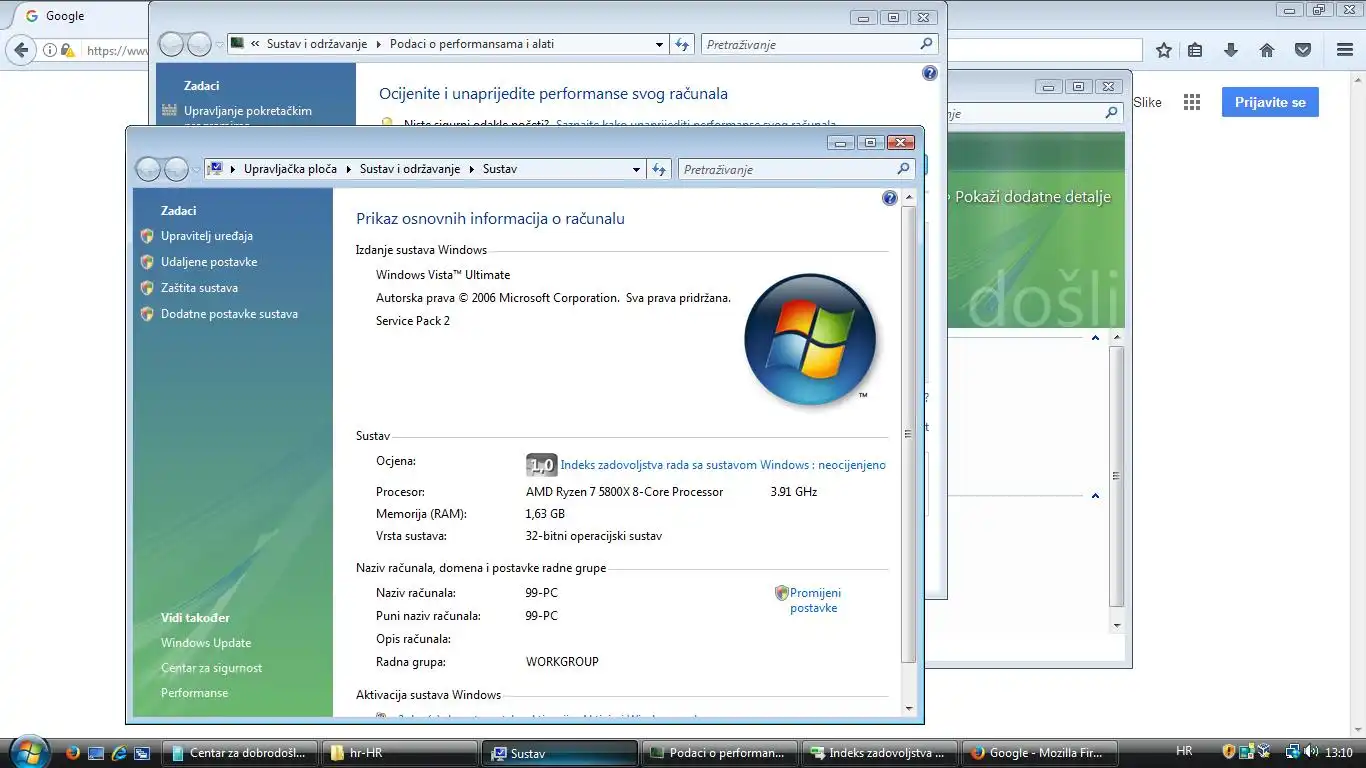Open Zaštita sustava task link
1366x768 pixels.
point(199,288)
